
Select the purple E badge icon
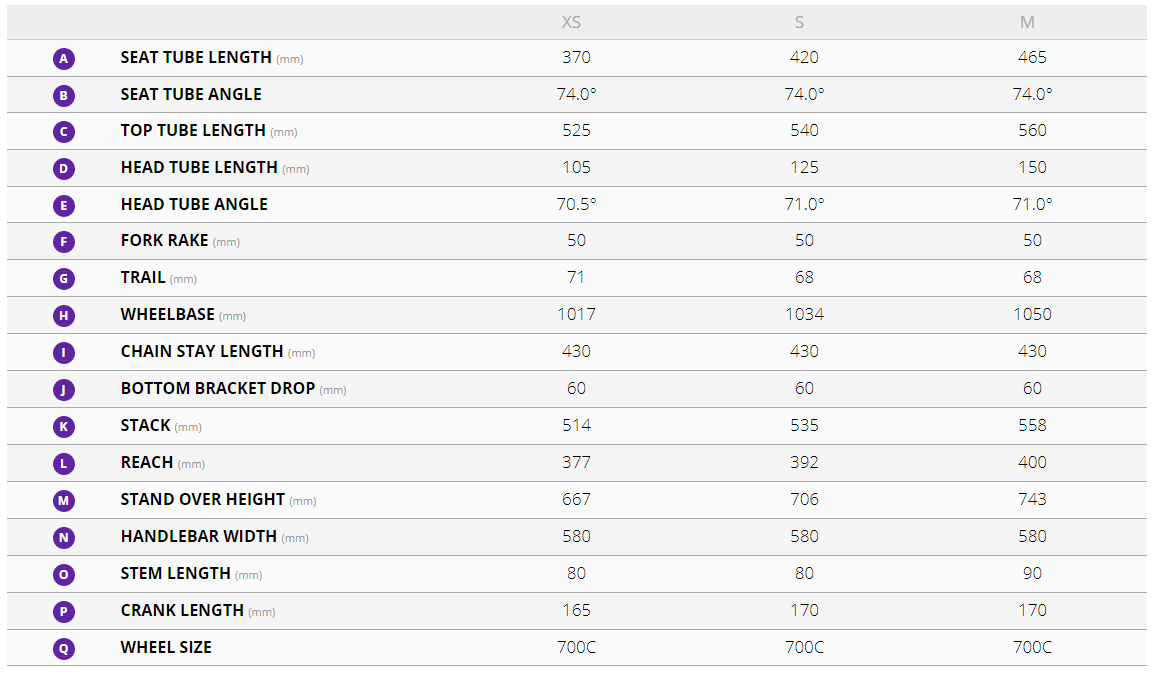point(64,206)
